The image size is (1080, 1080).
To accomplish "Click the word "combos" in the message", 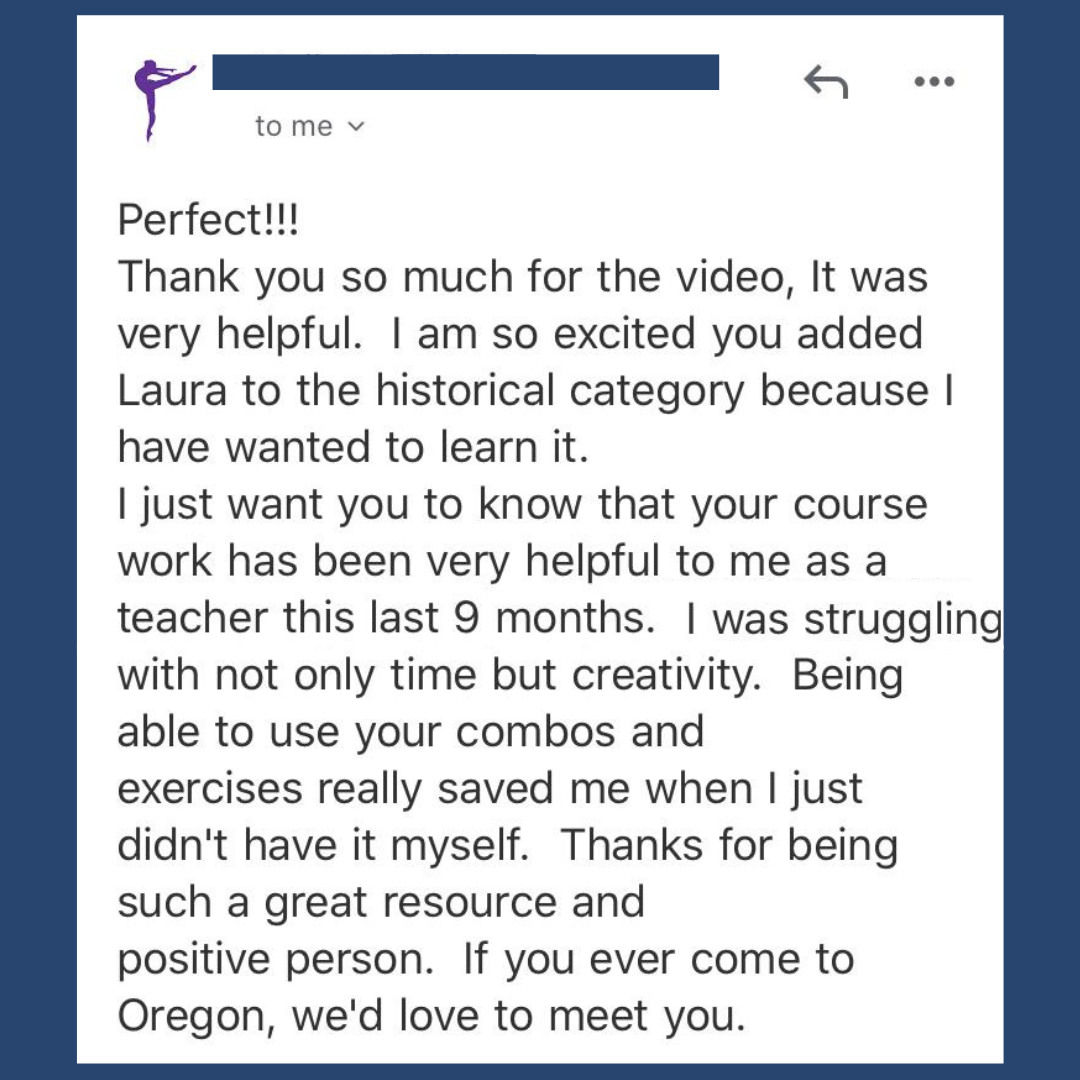I will 535,731.
